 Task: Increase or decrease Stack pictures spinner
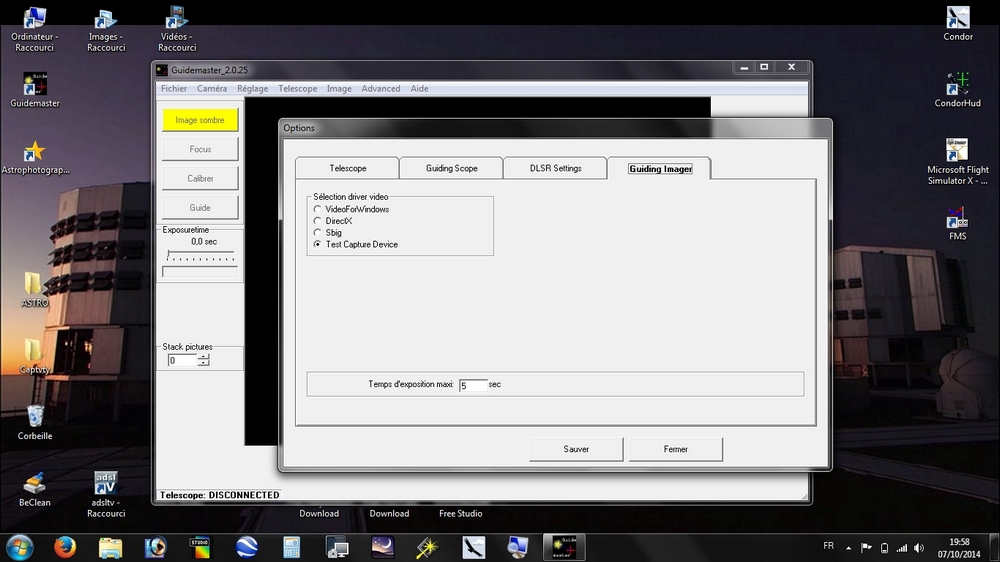203,360
